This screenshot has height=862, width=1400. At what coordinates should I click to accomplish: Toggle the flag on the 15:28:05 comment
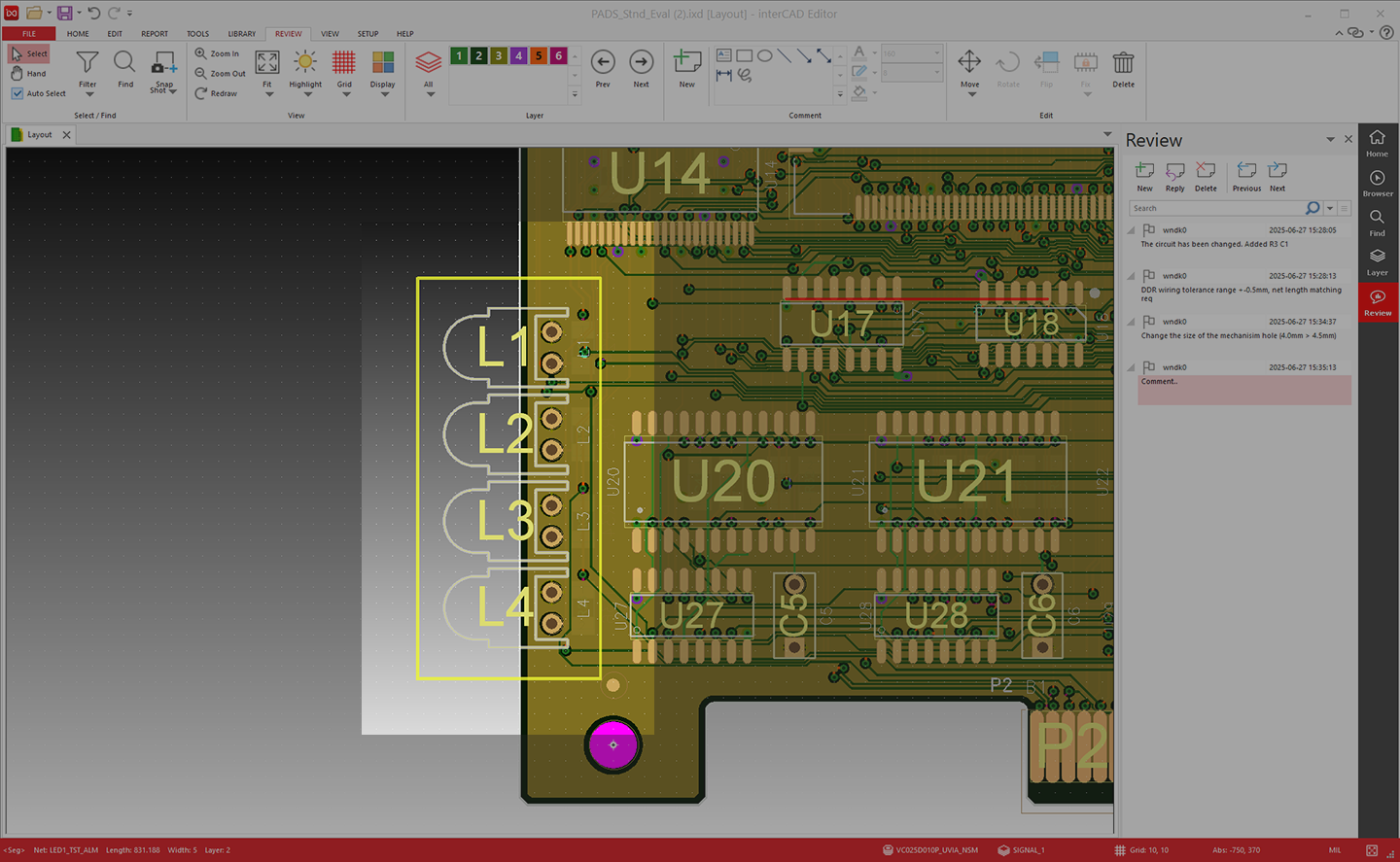pyautogui.click(x=1149, y=230)
